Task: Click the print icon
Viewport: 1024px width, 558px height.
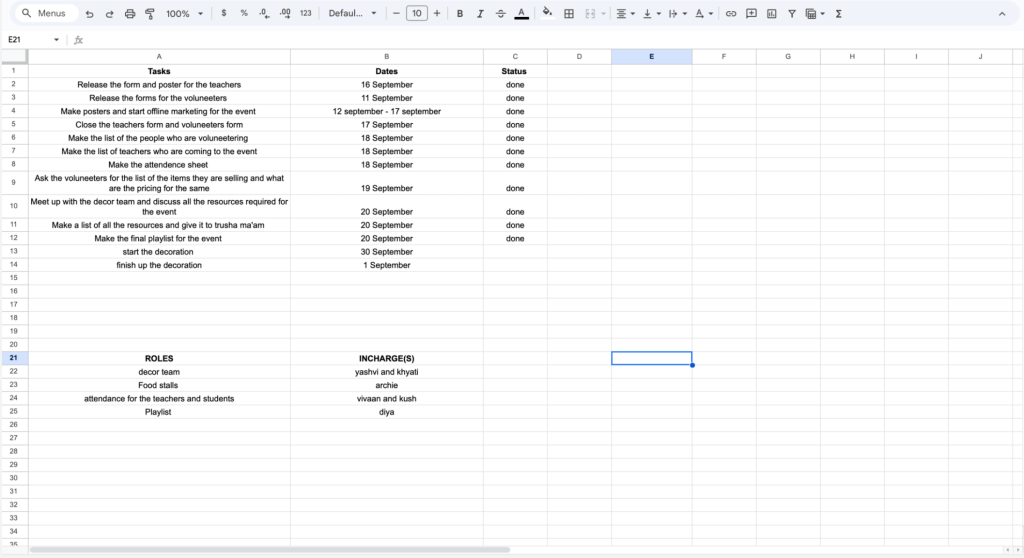Action: pos(130,14)
